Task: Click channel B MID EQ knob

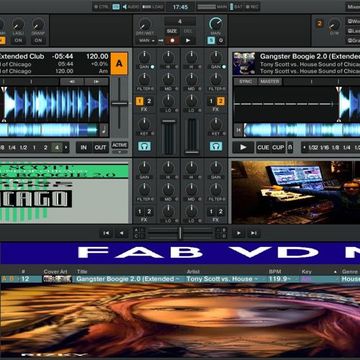Action: click(191, 79)
